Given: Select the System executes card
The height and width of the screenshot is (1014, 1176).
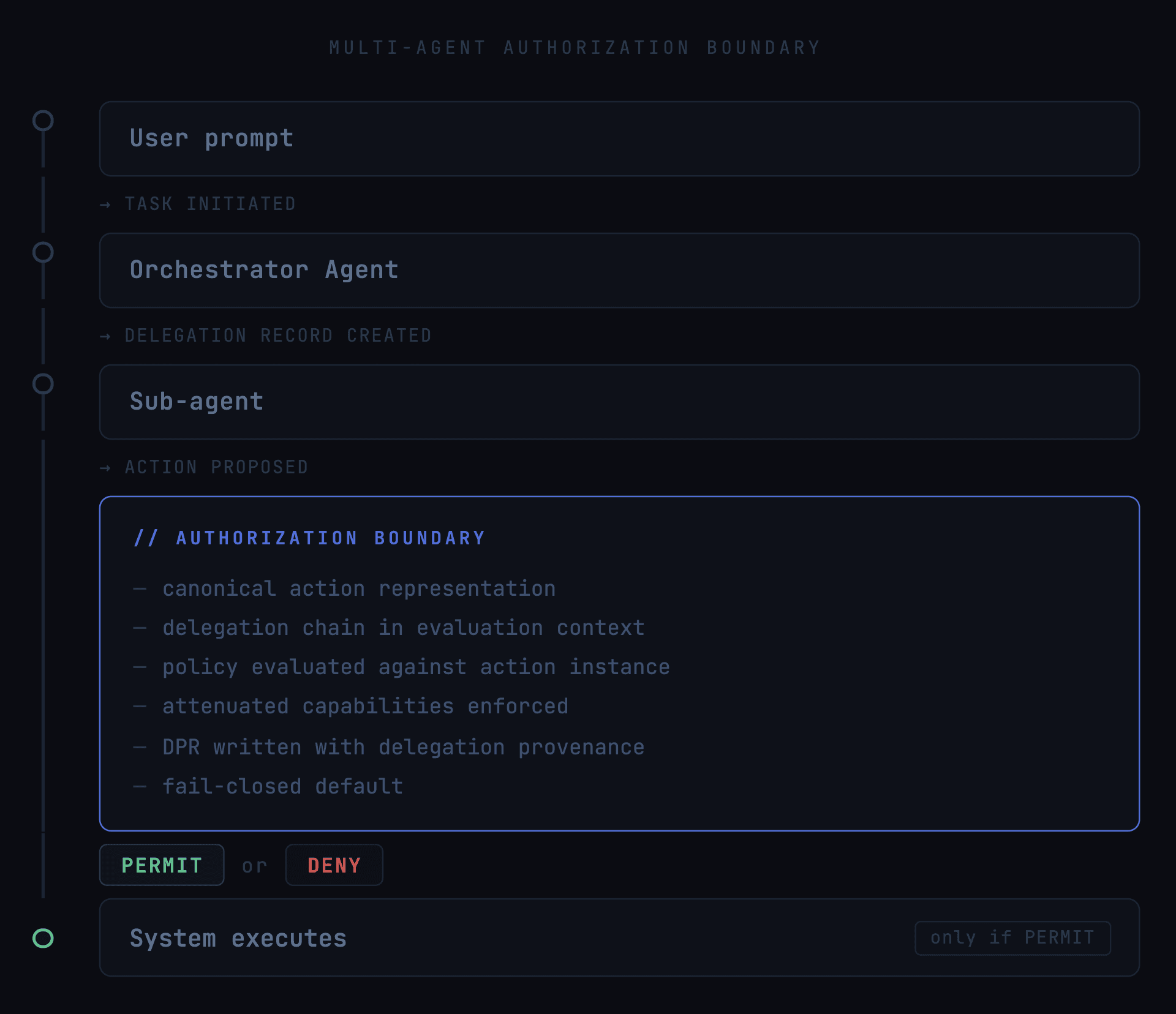Looking at the screenshot, I should pyautogui.click(x=619, y=938).
